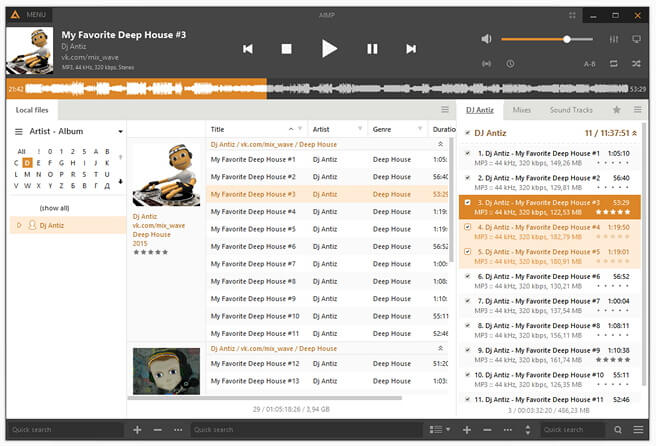Mute sound via the speaker icon
656x446 pixels.
point(486,39)
